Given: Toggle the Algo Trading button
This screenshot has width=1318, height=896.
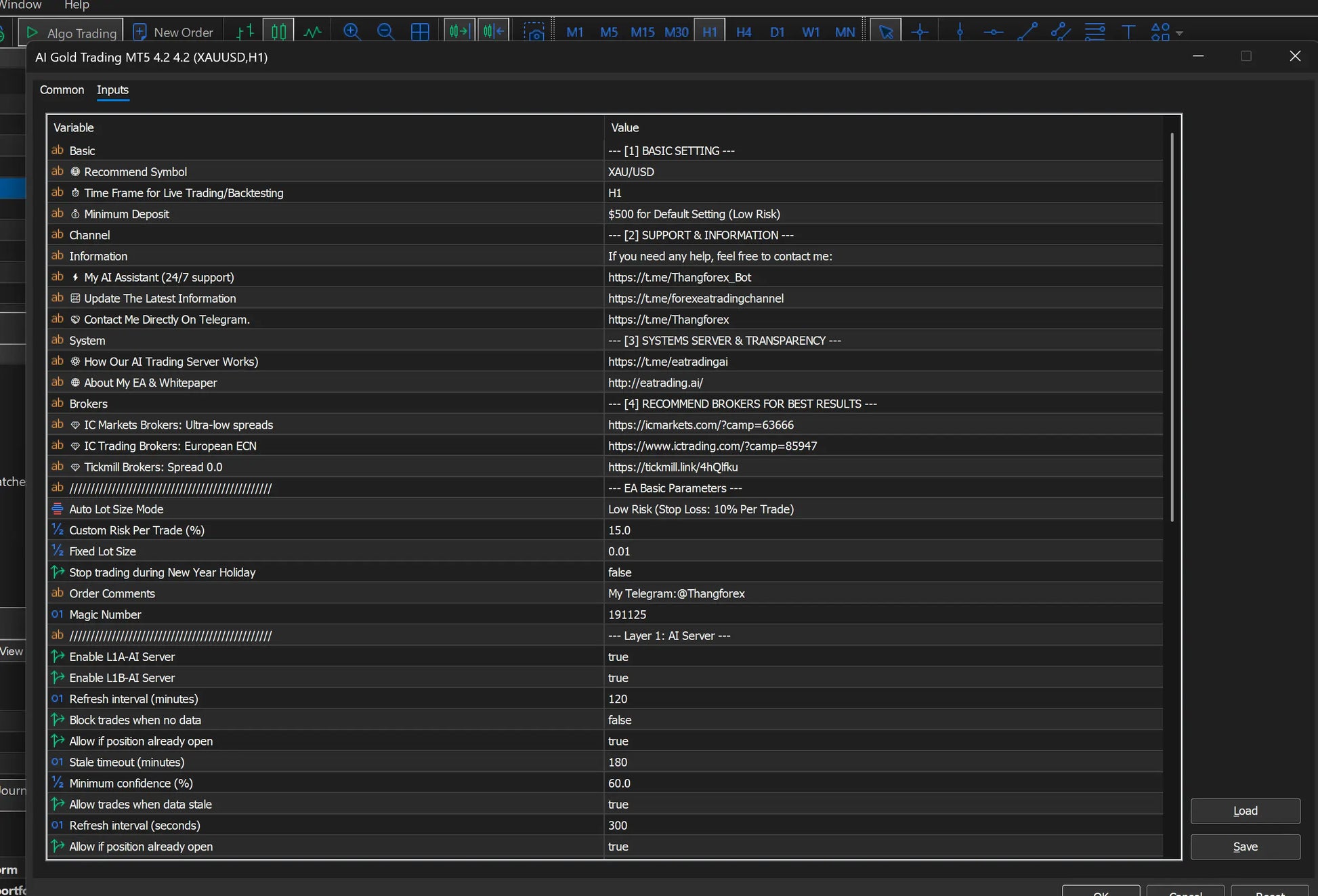Looking at the screenshot, I should point(70,32).
